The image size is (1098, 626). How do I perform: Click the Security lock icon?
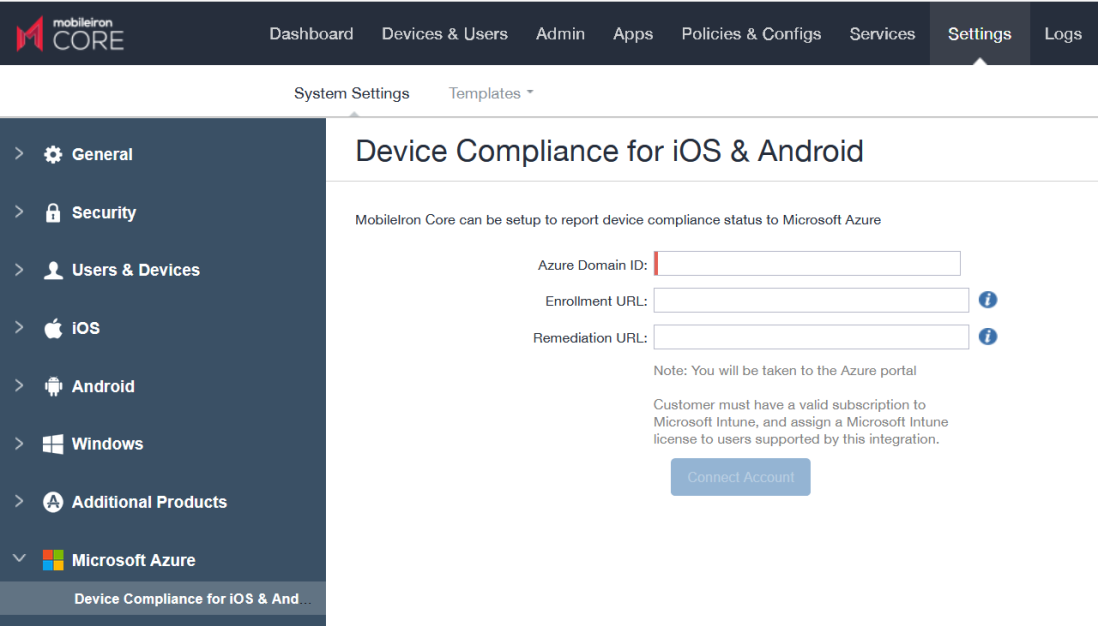[x=53, y=213]
